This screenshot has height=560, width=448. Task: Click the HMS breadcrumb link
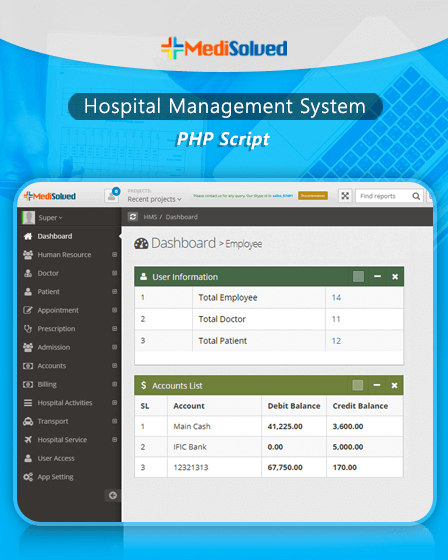[x=150, y=217]
